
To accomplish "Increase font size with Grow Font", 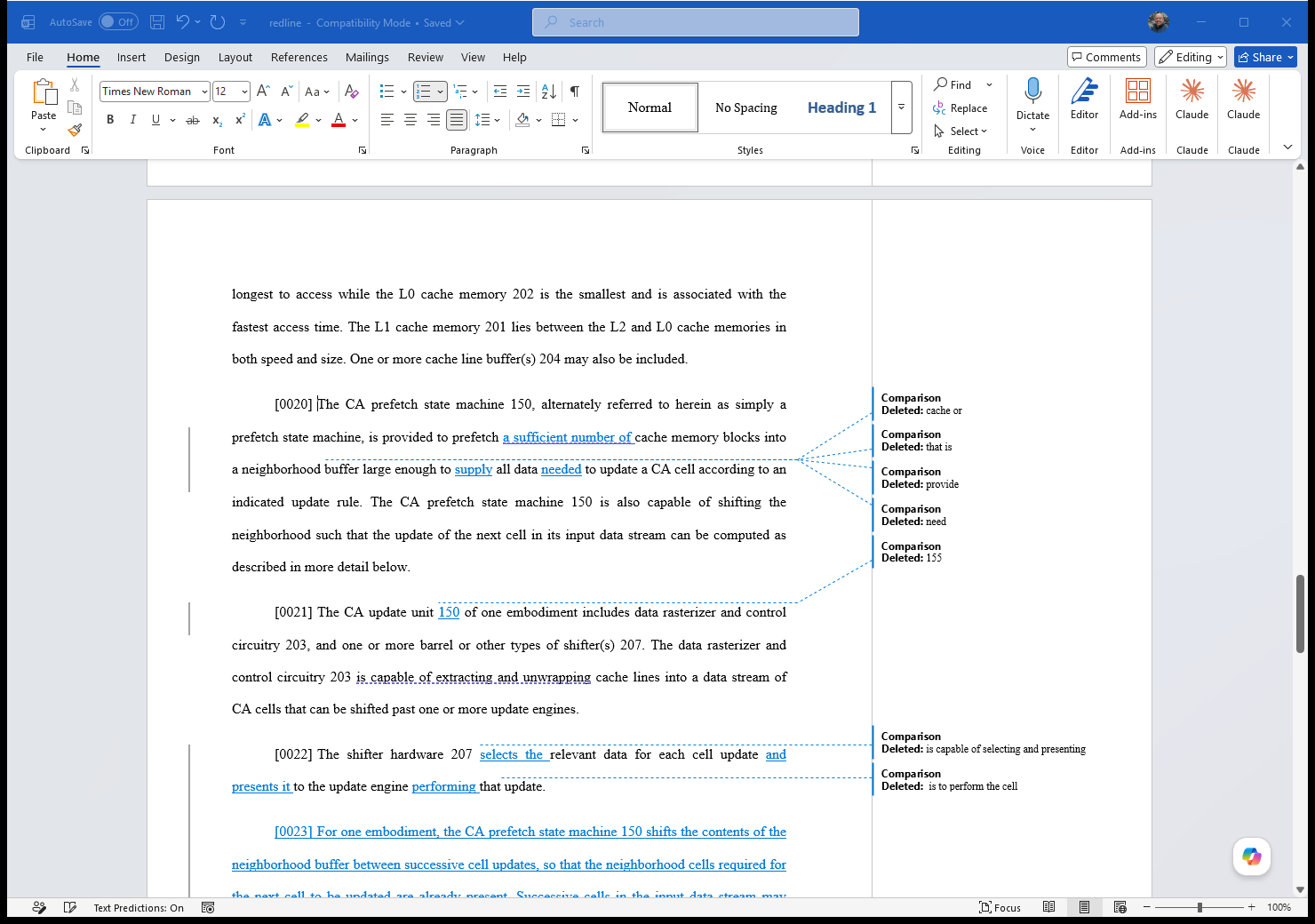I will tap(263, 92).
